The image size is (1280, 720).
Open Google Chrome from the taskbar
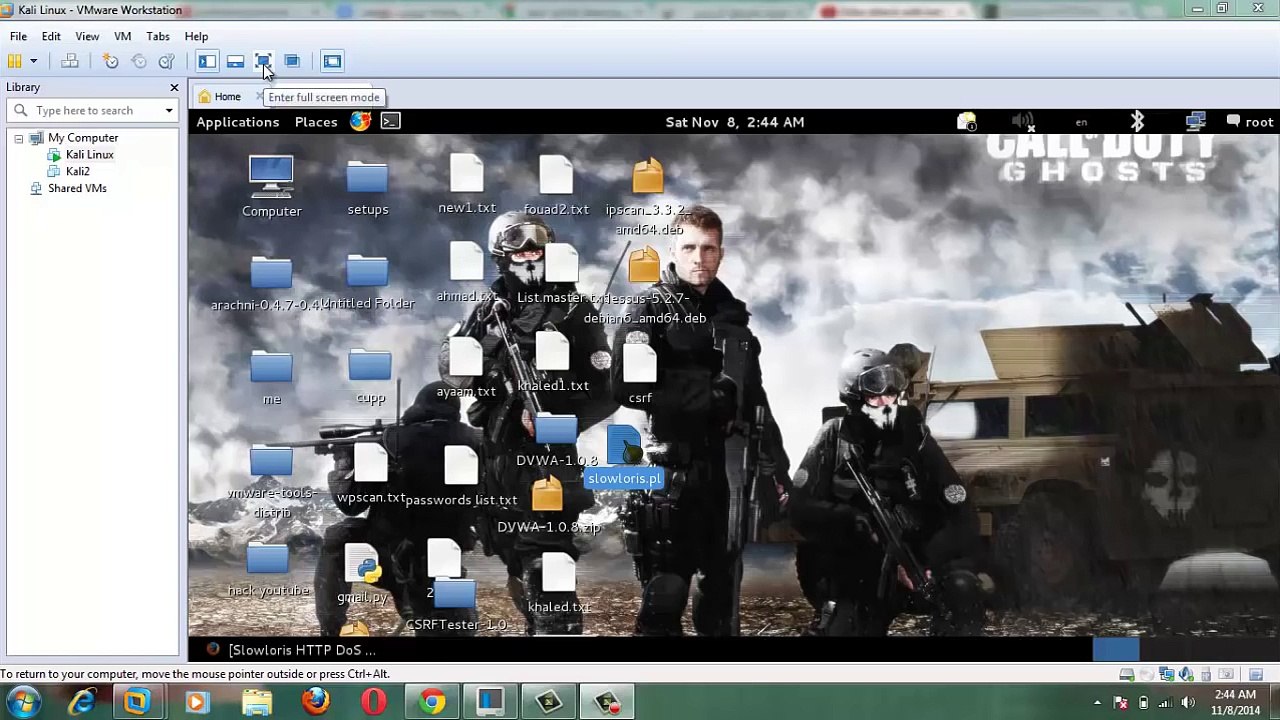pos(432,702)
